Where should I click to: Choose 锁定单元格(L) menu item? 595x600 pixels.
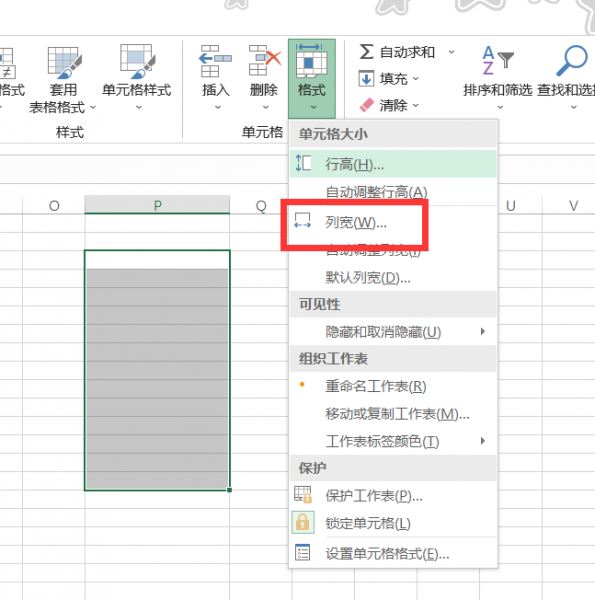tap(393, 523)
